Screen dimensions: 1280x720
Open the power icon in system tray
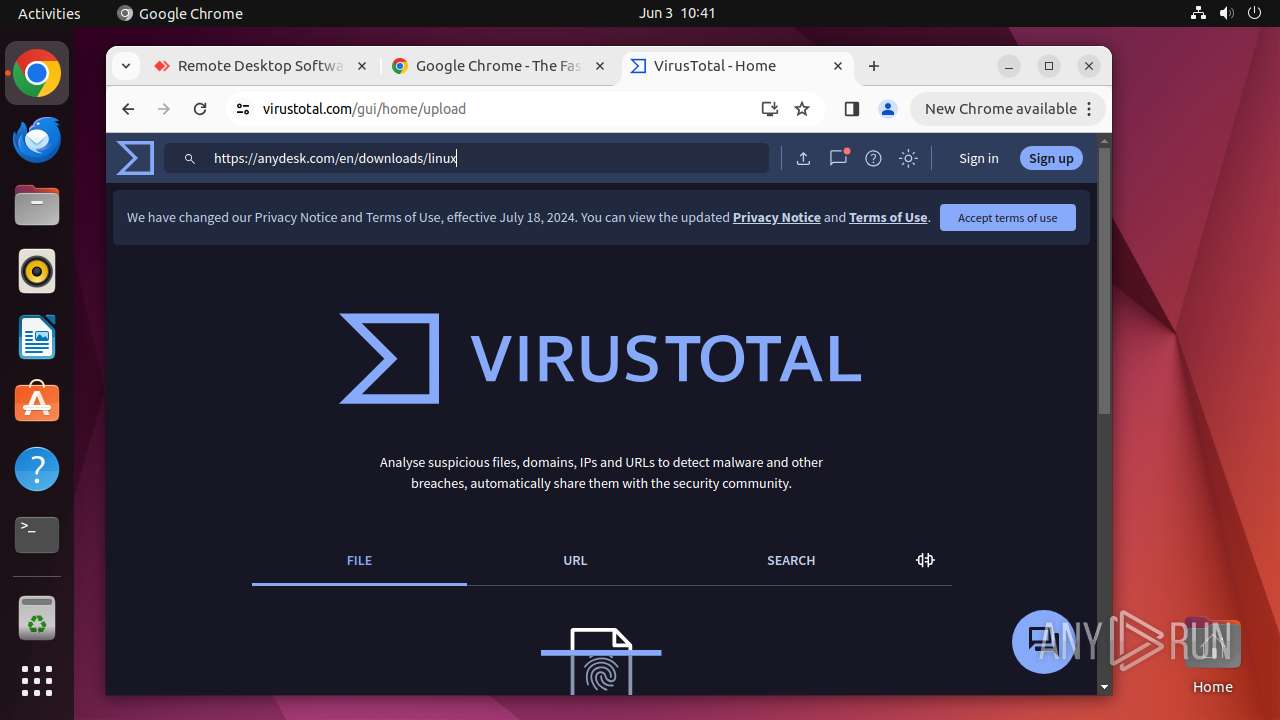1254,13
